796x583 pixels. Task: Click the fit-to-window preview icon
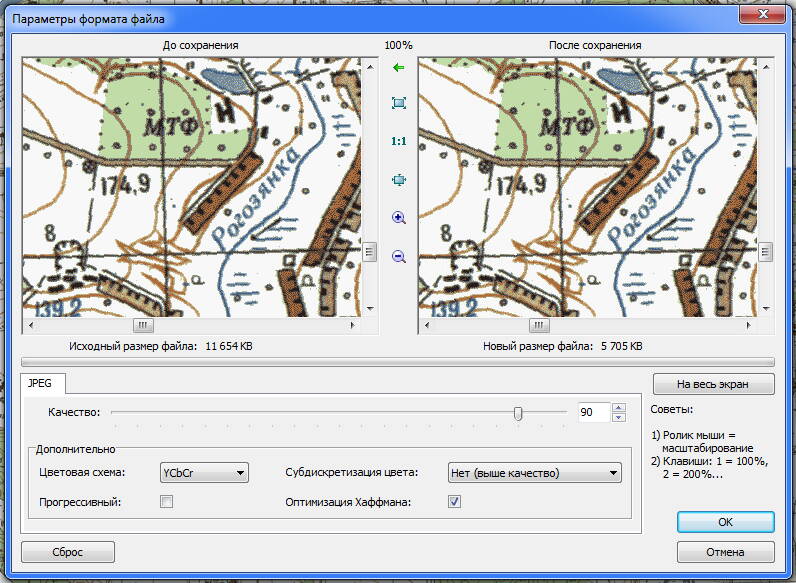(398, 103)
